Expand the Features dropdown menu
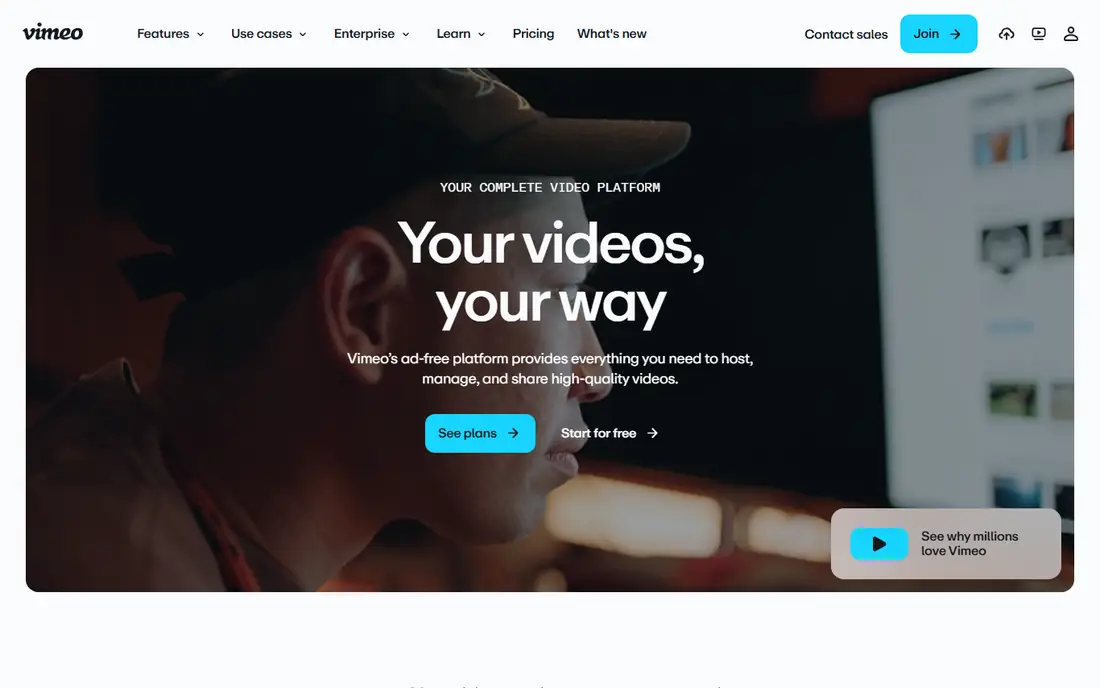This screenshot has height=688, width=1100. (x=170, y=34)
